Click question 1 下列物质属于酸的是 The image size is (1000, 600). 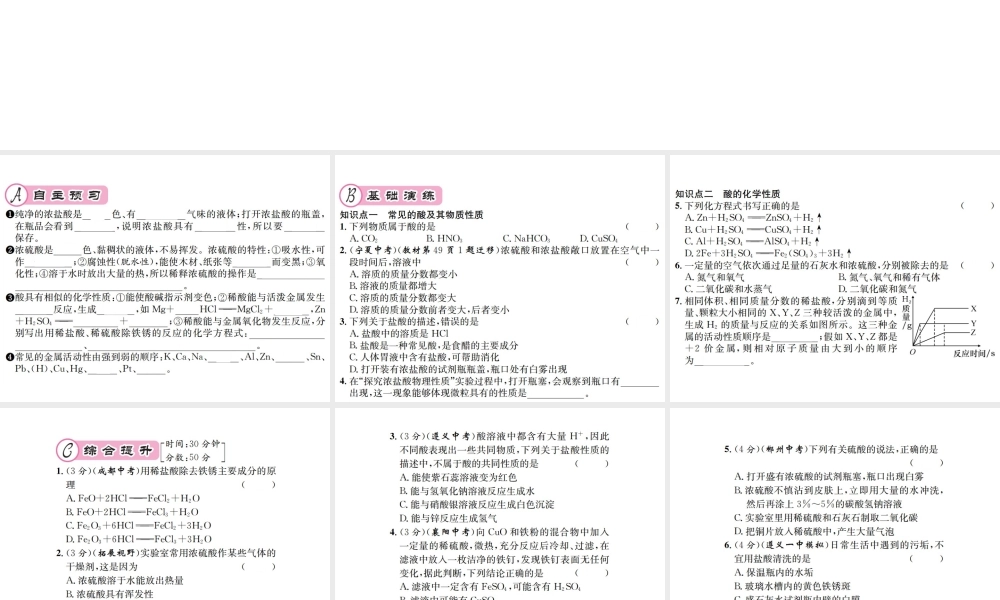(x=388, y=226)
